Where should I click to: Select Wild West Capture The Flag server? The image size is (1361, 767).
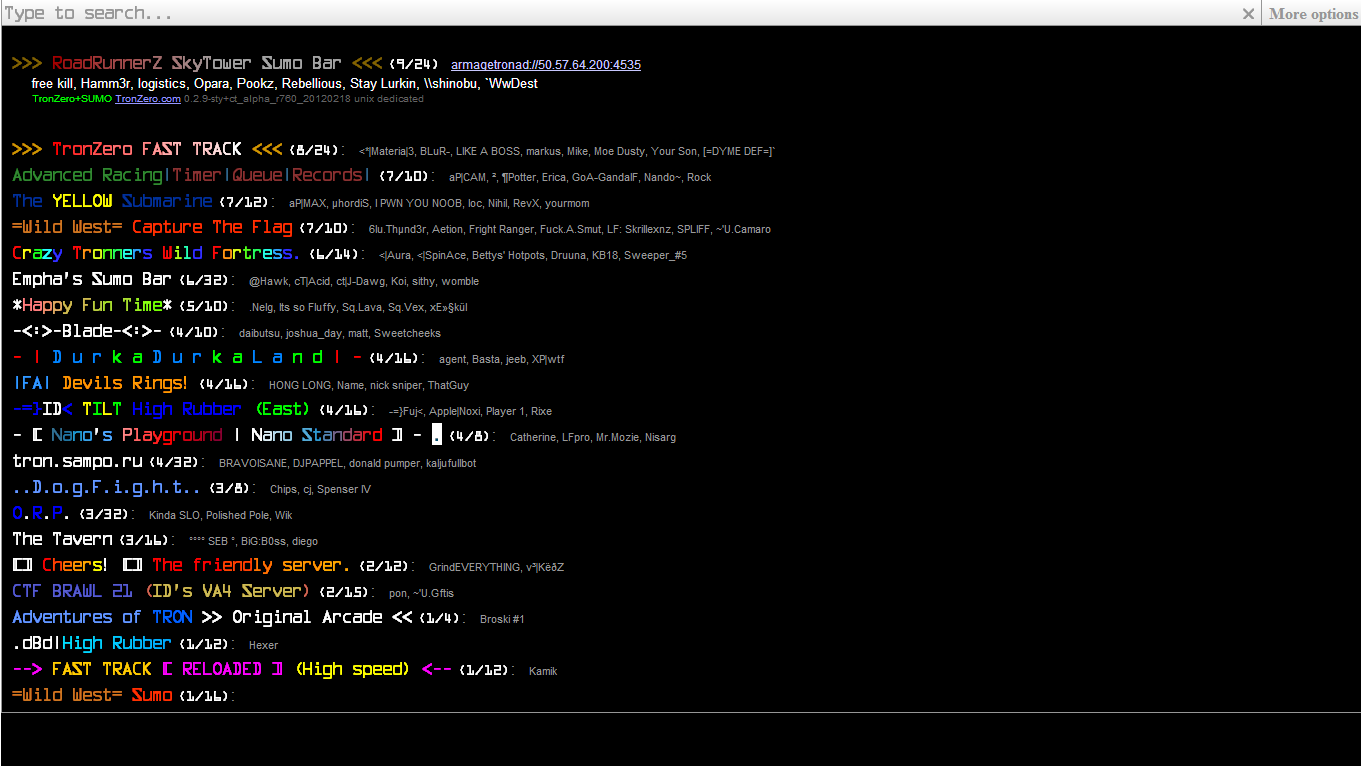click(152, 228)
